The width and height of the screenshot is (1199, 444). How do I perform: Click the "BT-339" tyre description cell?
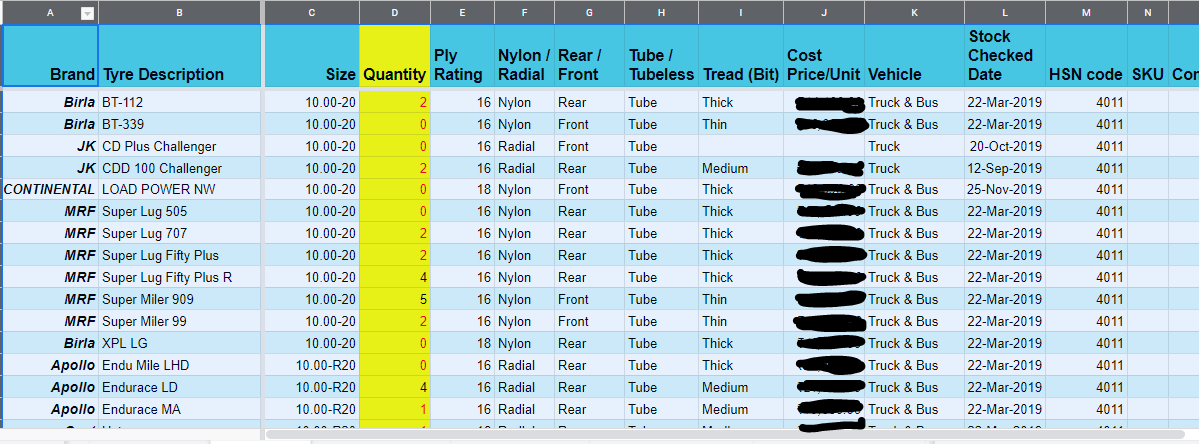point(179,124)
